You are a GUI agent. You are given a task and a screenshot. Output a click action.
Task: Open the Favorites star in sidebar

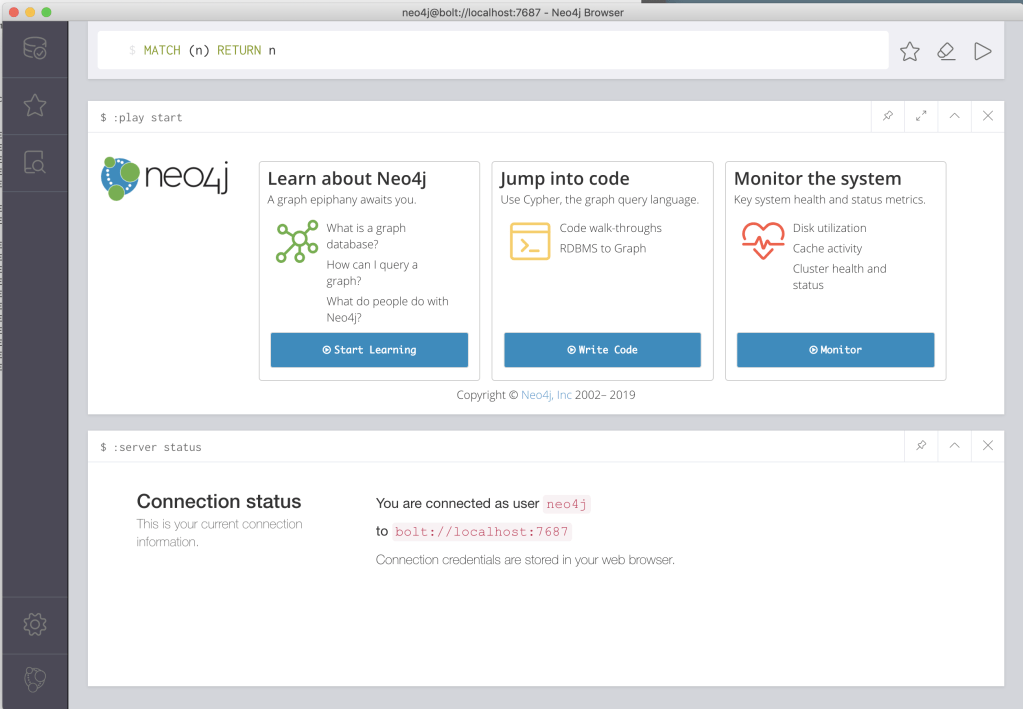[34, 105]
